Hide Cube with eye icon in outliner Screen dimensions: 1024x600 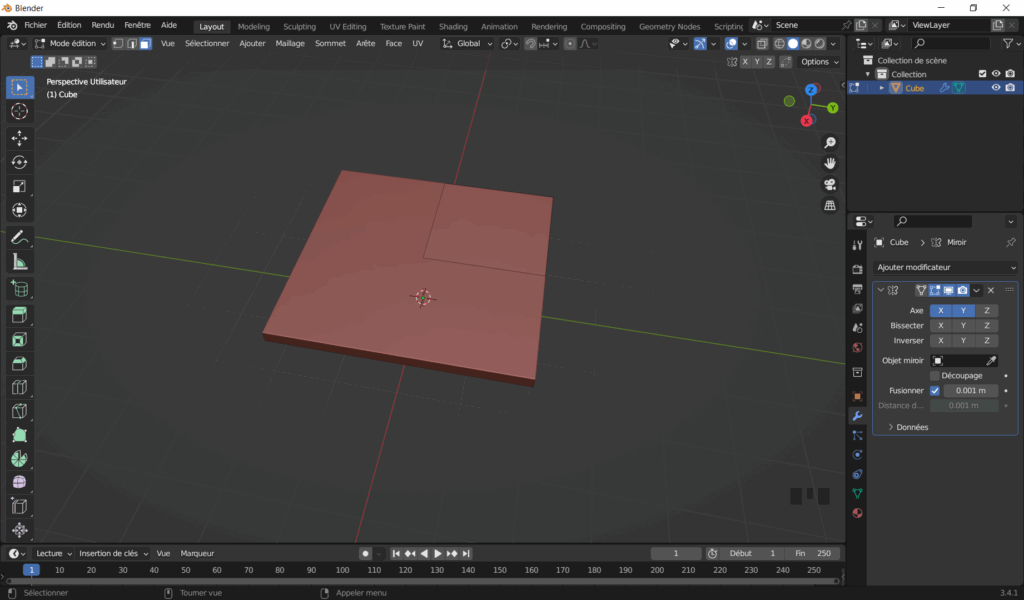[996, 87]
